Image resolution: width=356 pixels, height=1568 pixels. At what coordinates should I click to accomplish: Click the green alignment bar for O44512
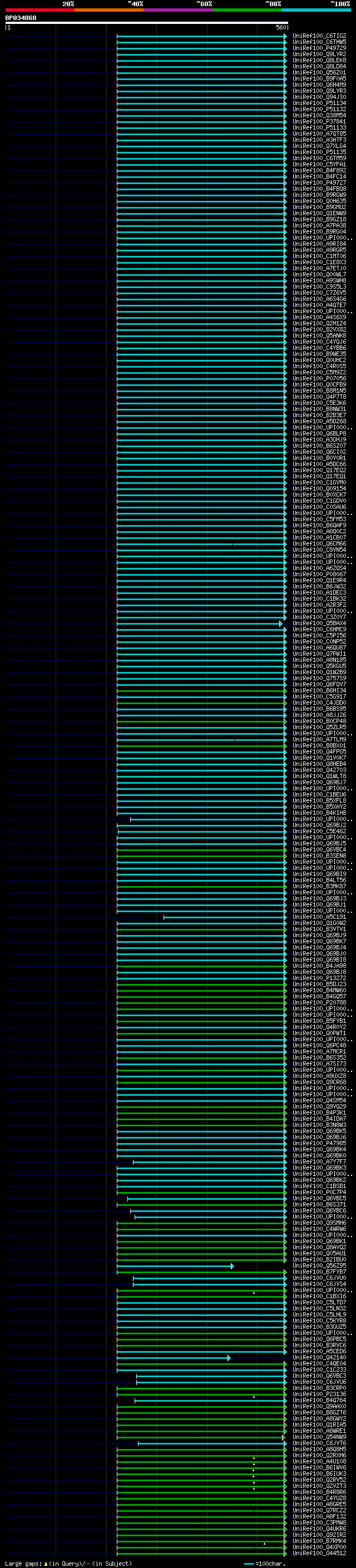tap(201, 1554)
